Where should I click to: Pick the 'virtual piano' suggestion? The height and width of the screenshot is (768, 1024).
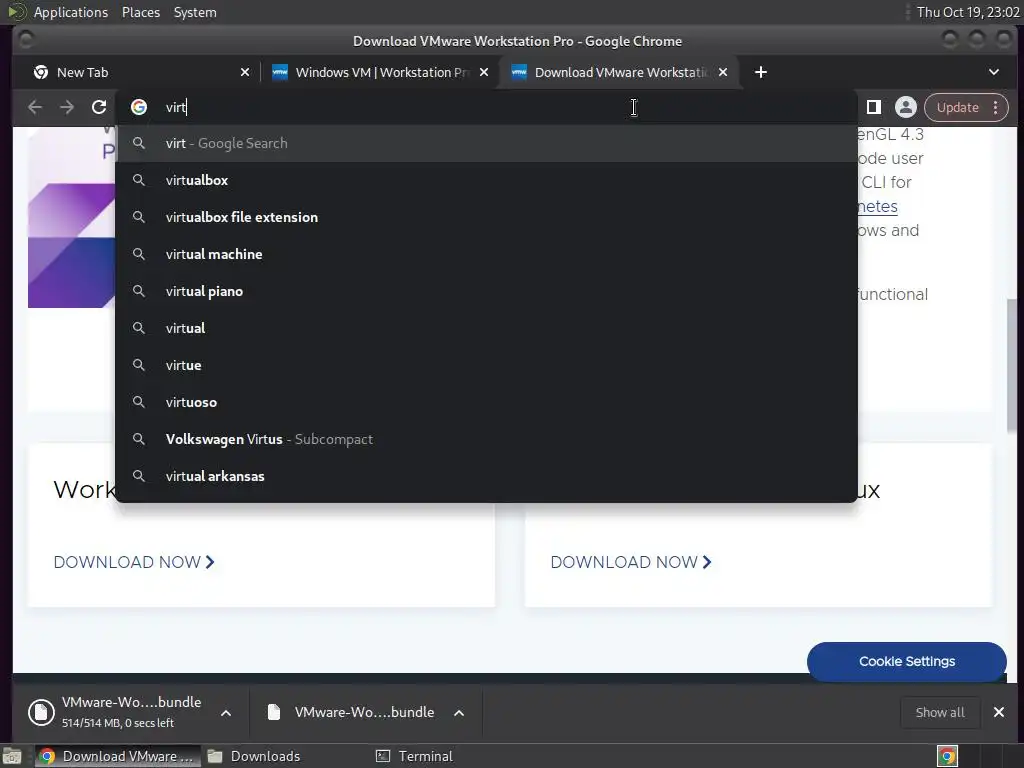(x=486, y=291)
